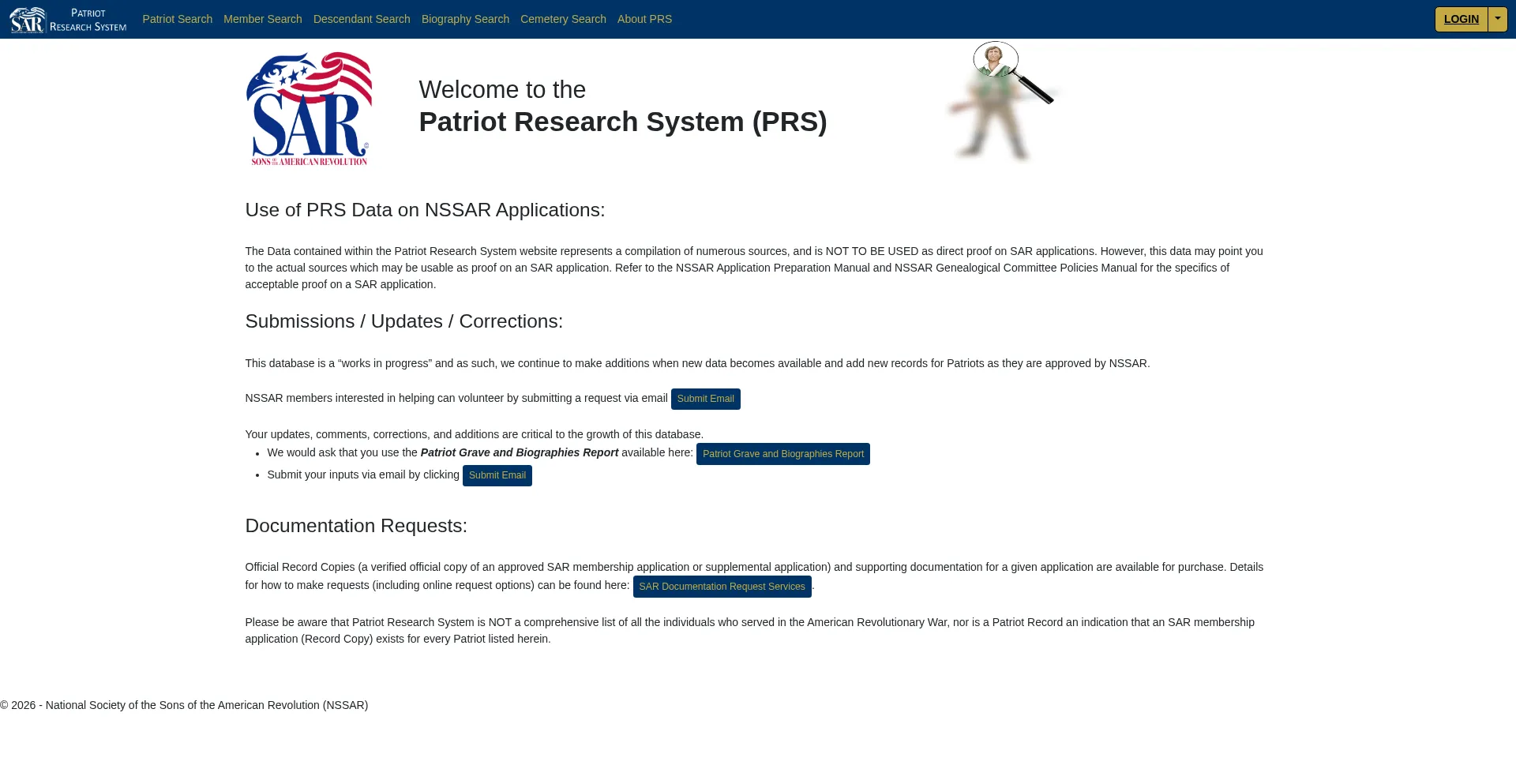This screenshot has width=1516, height=784.
Task: Open Biography Search page
Action: [x=465, y=19]
